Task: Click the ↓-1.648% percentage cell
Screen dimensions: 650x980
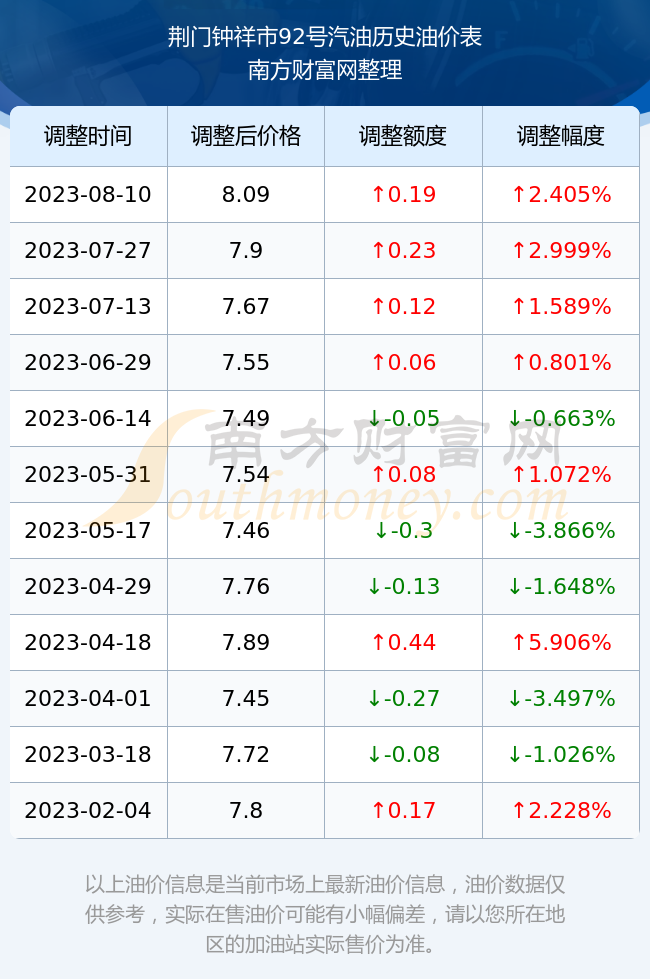Action: tap(561, 586)
